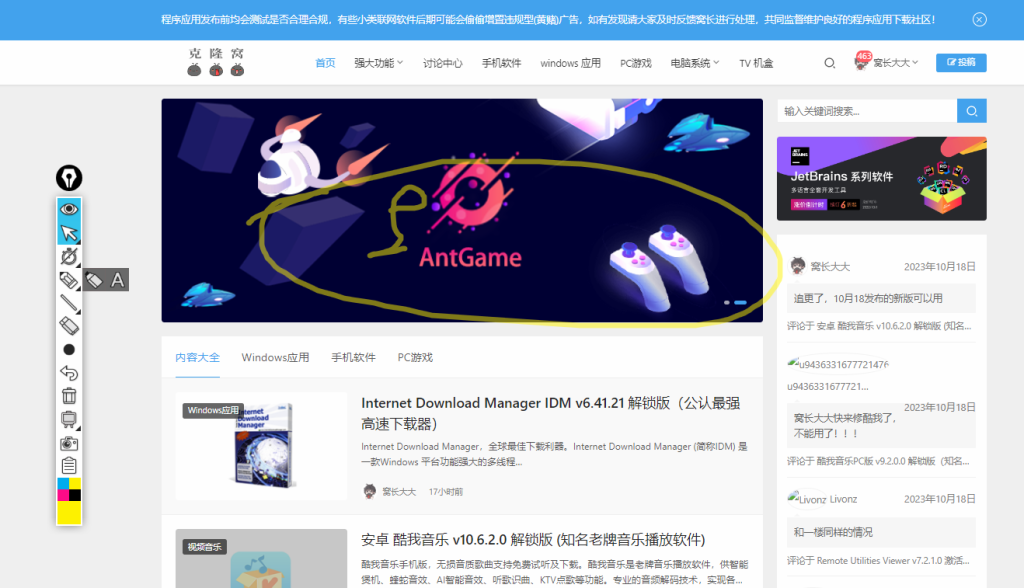Open the AntGame carousel banner
The width and height of the screenshot is (1024, 588).
(x=462, y=210)
